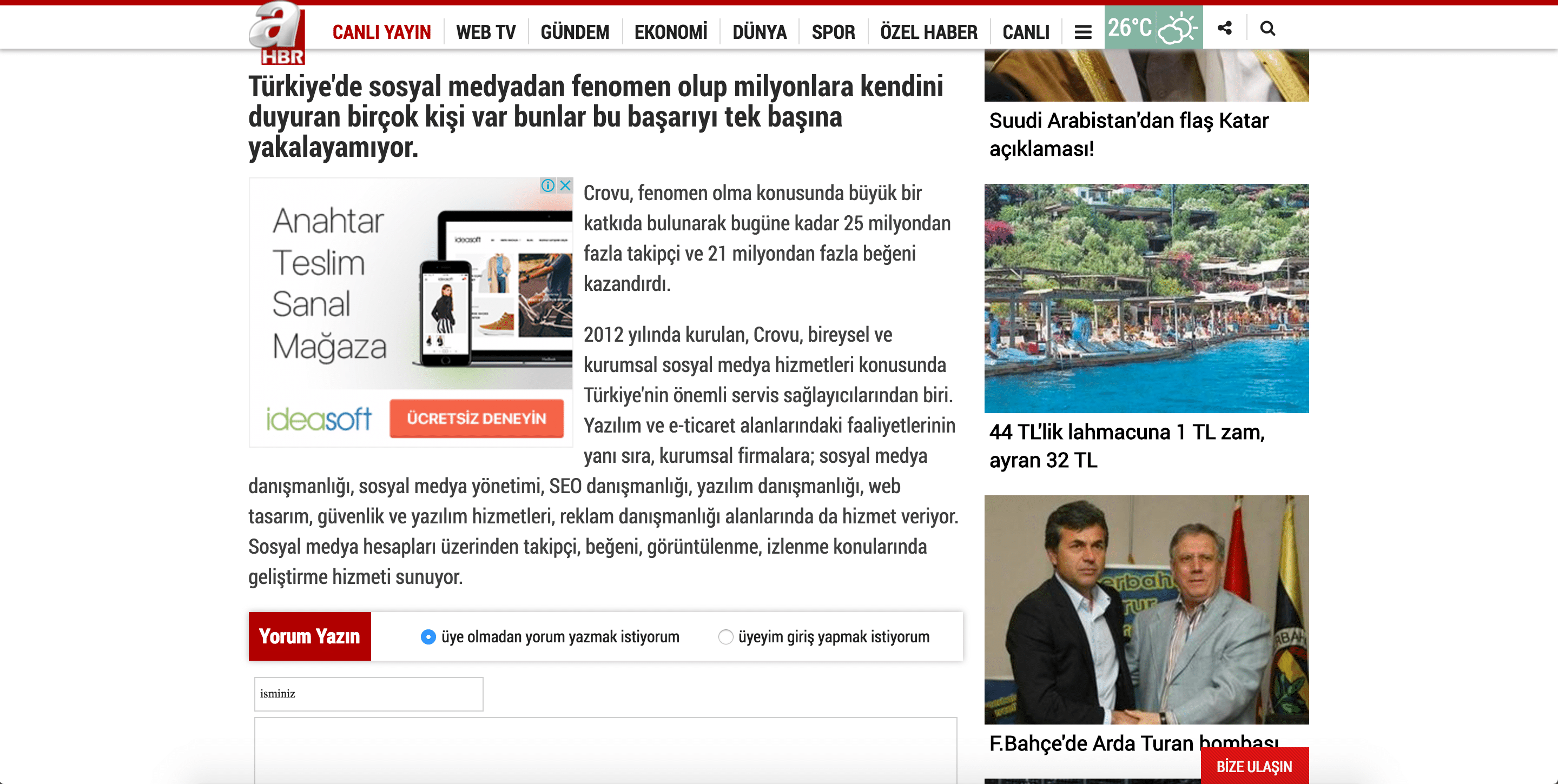Click the 26°C weather widget

[x=1153, y=28]
